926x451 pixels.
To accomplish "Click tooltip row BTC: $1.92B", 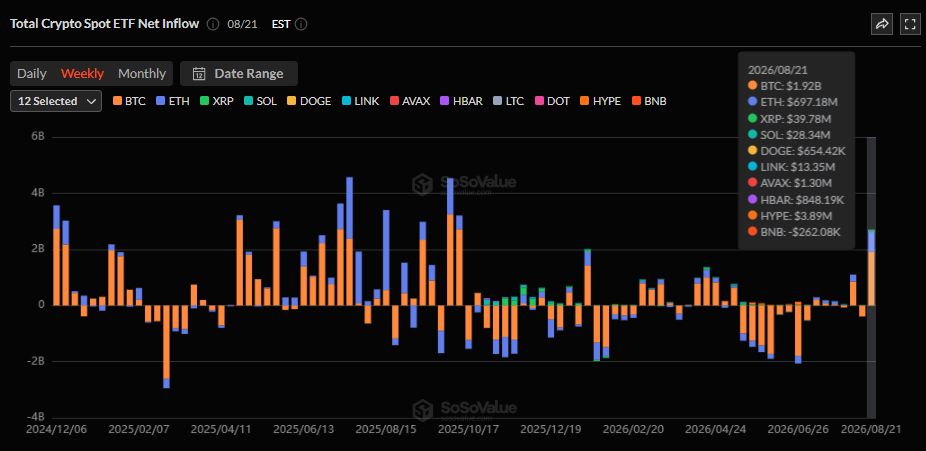I will [x=786, y=86].
